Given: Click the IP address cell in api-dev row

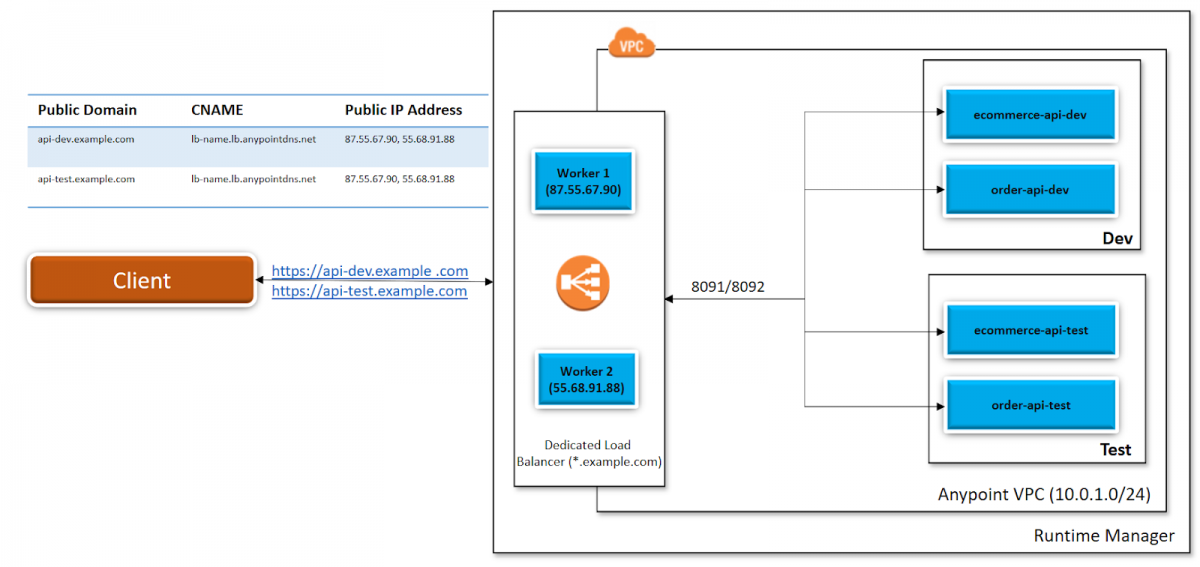Looking at the screenshot, I should 400,139.
